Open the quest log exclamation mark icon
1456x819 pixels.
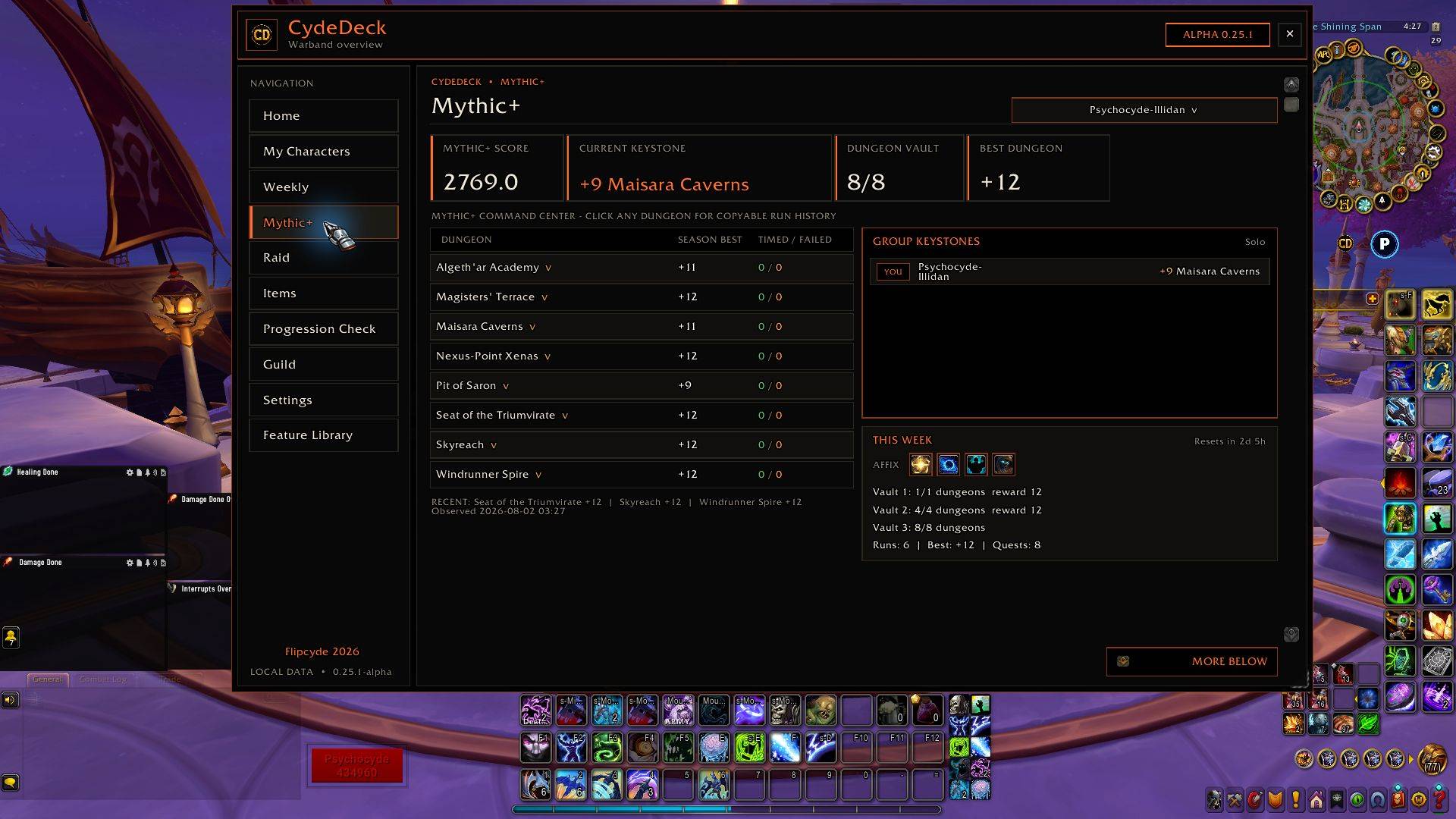1296,799
